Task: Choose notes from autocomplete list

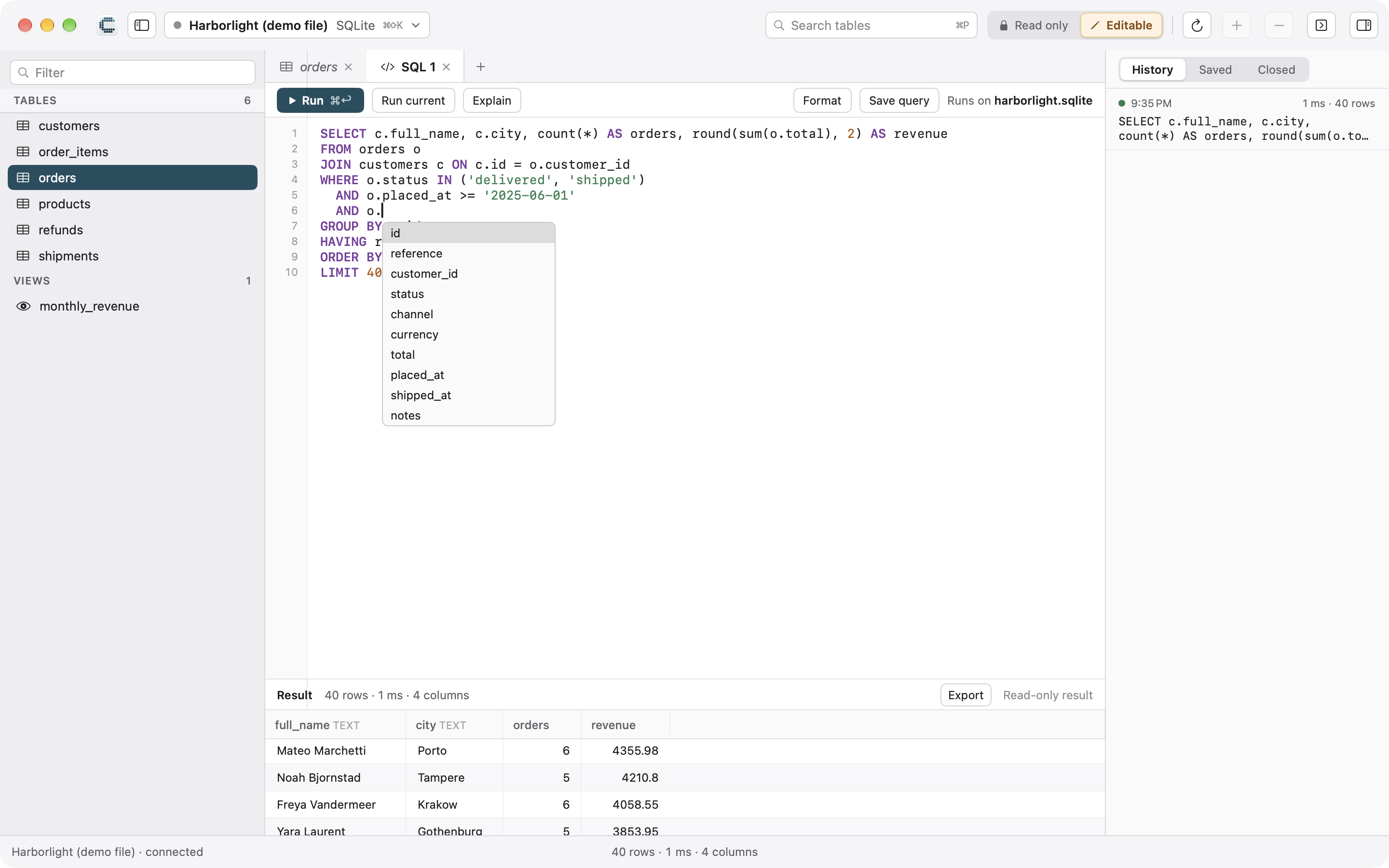Action: [x=468, y=416]
